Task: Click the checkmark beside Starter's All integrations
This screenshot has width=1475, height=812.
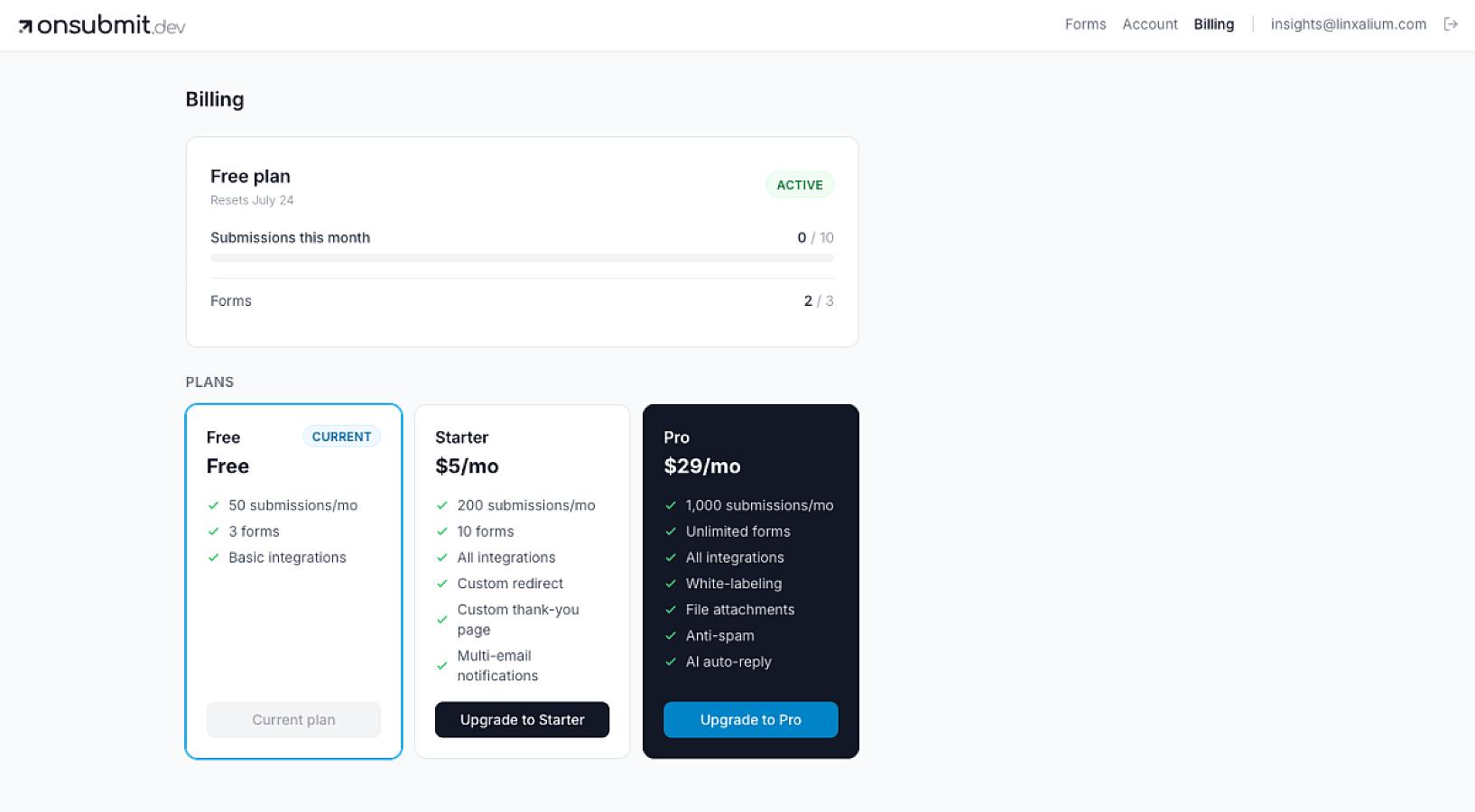Action: (x=442, y=558)
